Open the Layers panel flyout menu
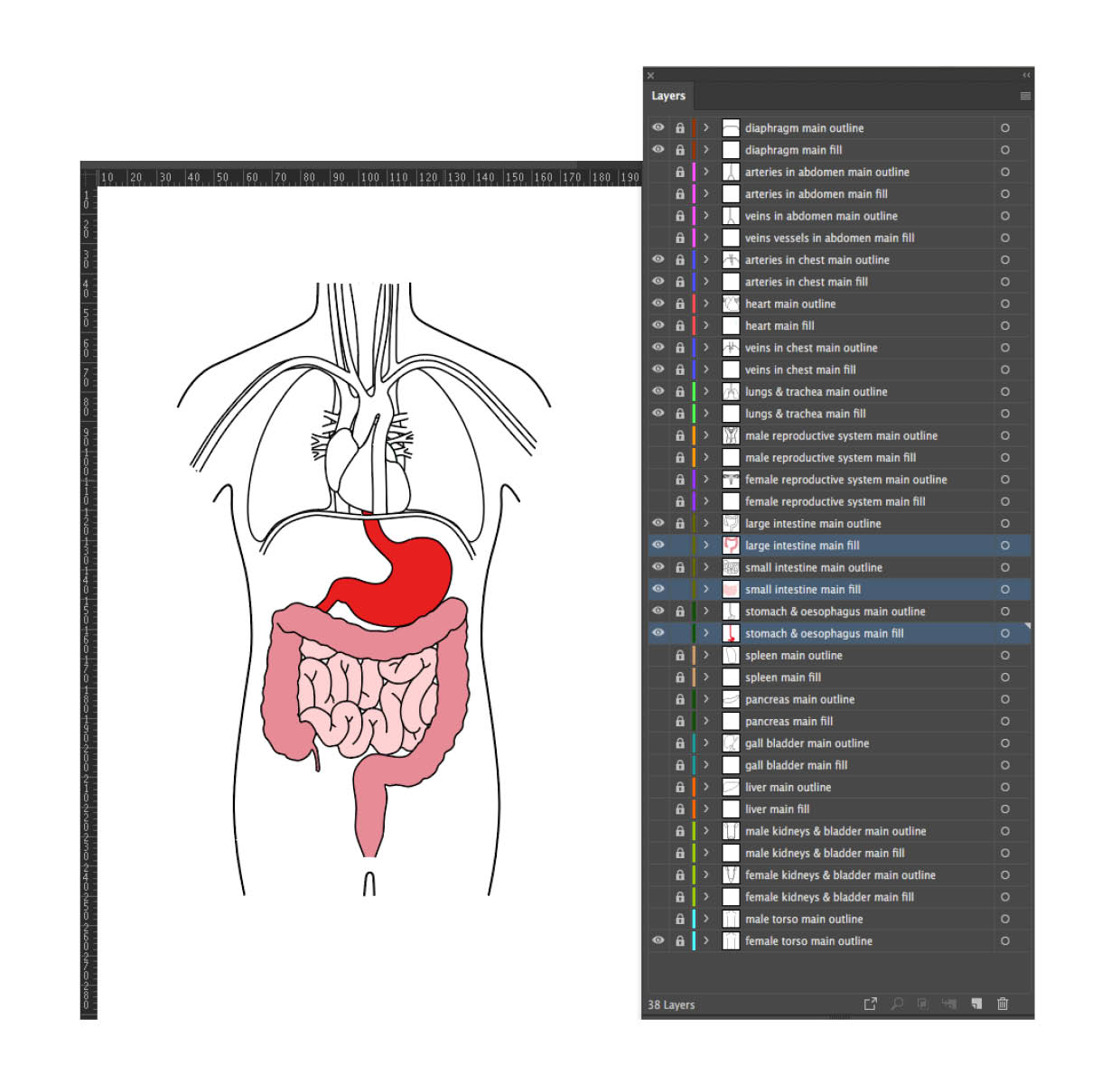The width and height of the screenshot is (1120, 1084). click(1025, 96)
